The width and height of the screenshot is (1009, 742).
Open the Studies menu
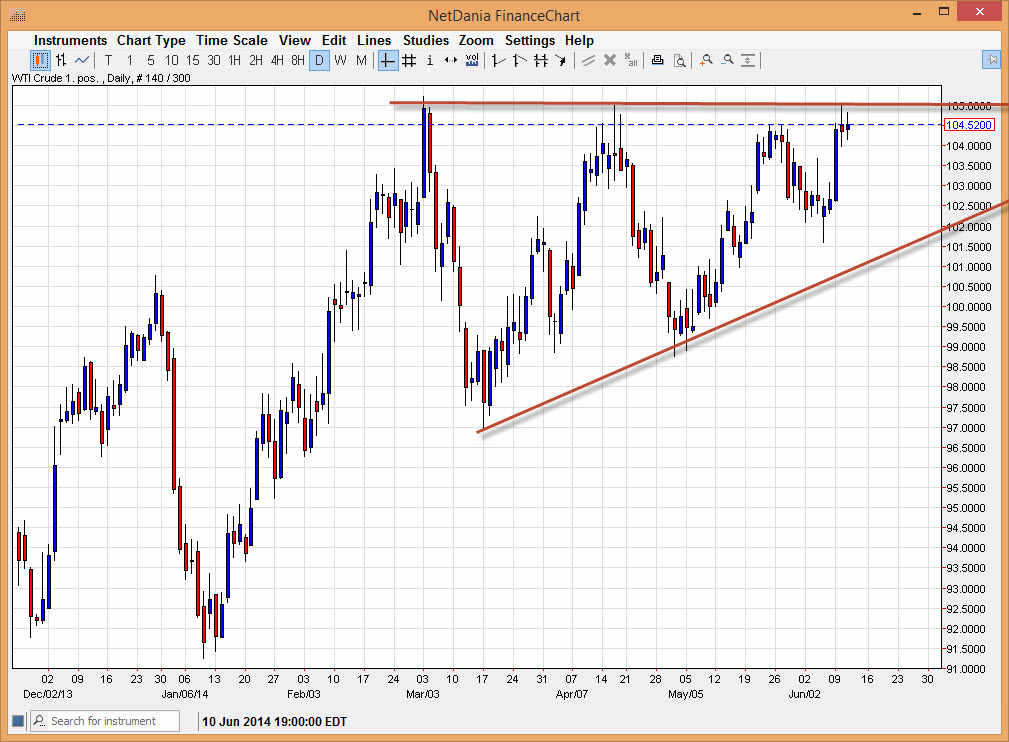point(425,40)
